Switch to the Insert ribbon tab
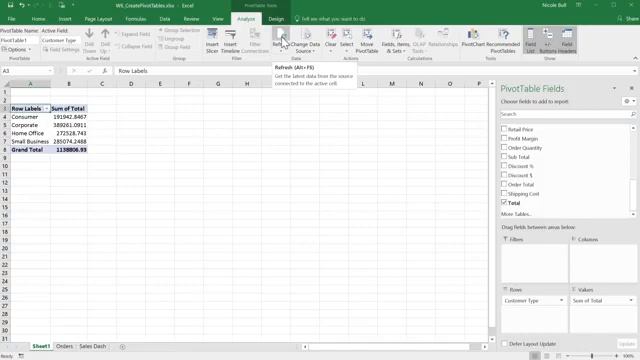This screenshot has width=640, height=360. [65, 19]
